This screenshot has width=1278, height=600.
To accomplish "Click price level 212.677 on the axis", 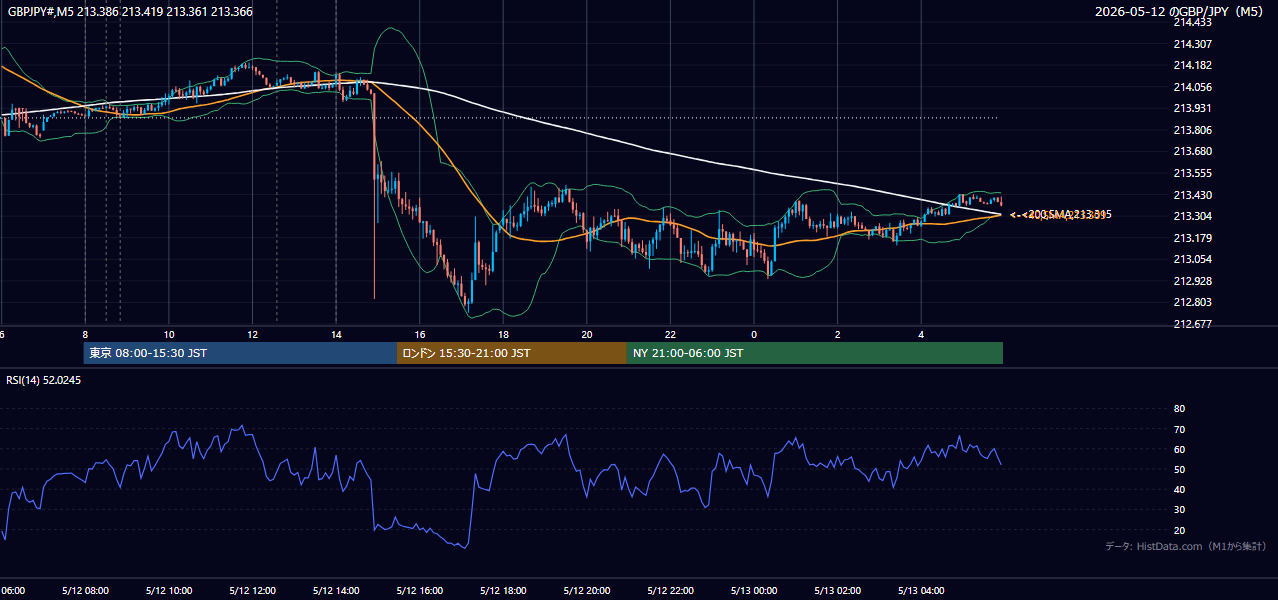I will coord(1192,324).
